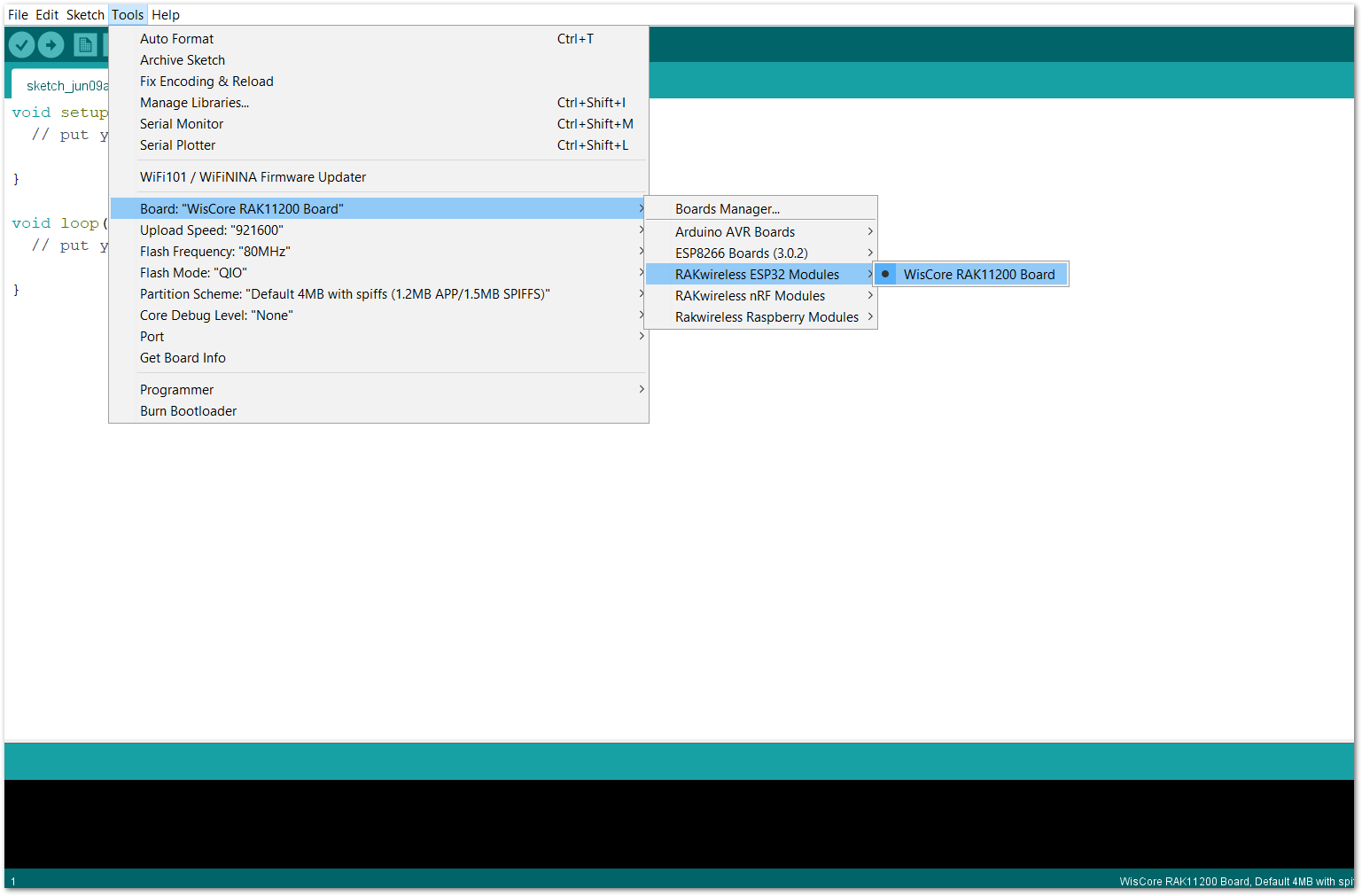Click the status bar board info text
The width and height of the screenshot is (1362, 896).
click(x=1236, y=882)
